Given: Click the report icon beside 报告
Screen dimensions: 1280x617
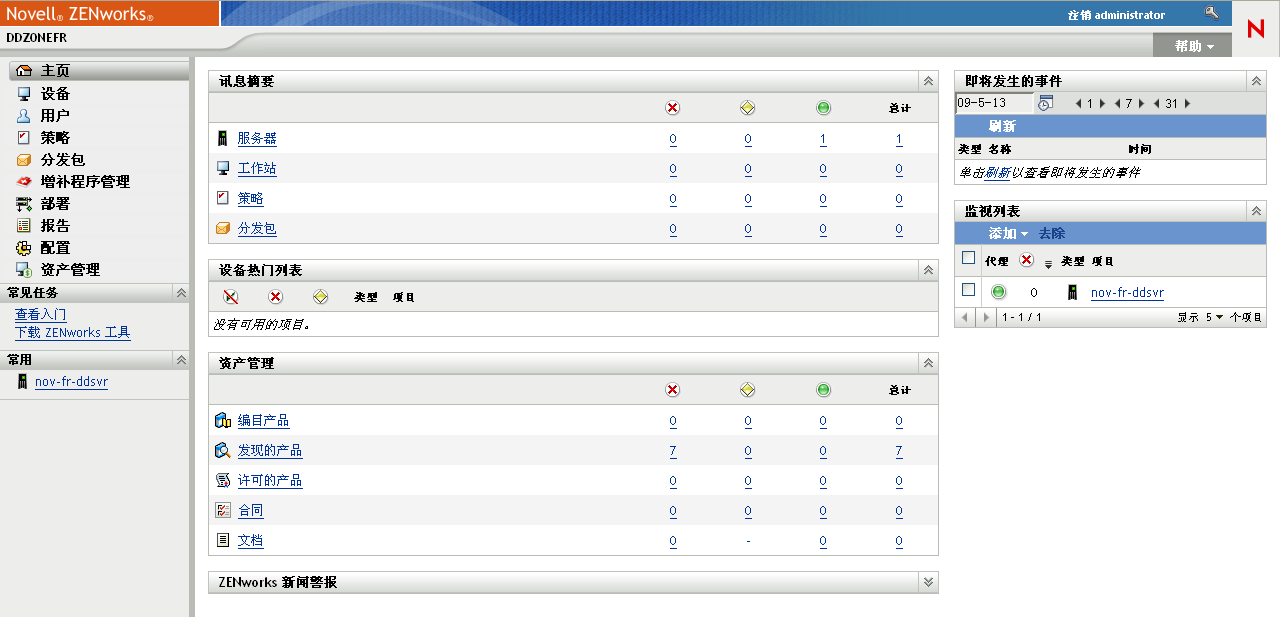Looking at the screenshot, I should [x=25, y=225].
